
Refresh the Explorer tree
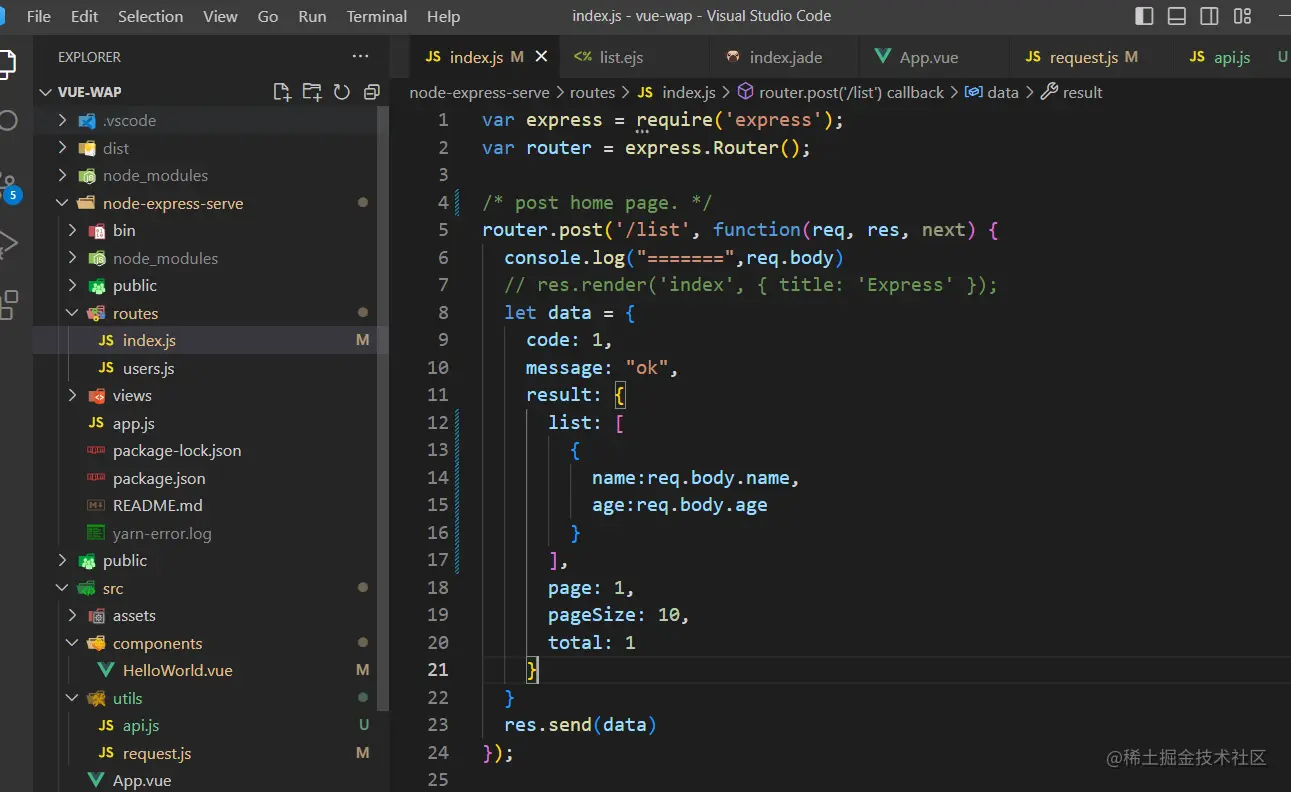click(342, 92)
